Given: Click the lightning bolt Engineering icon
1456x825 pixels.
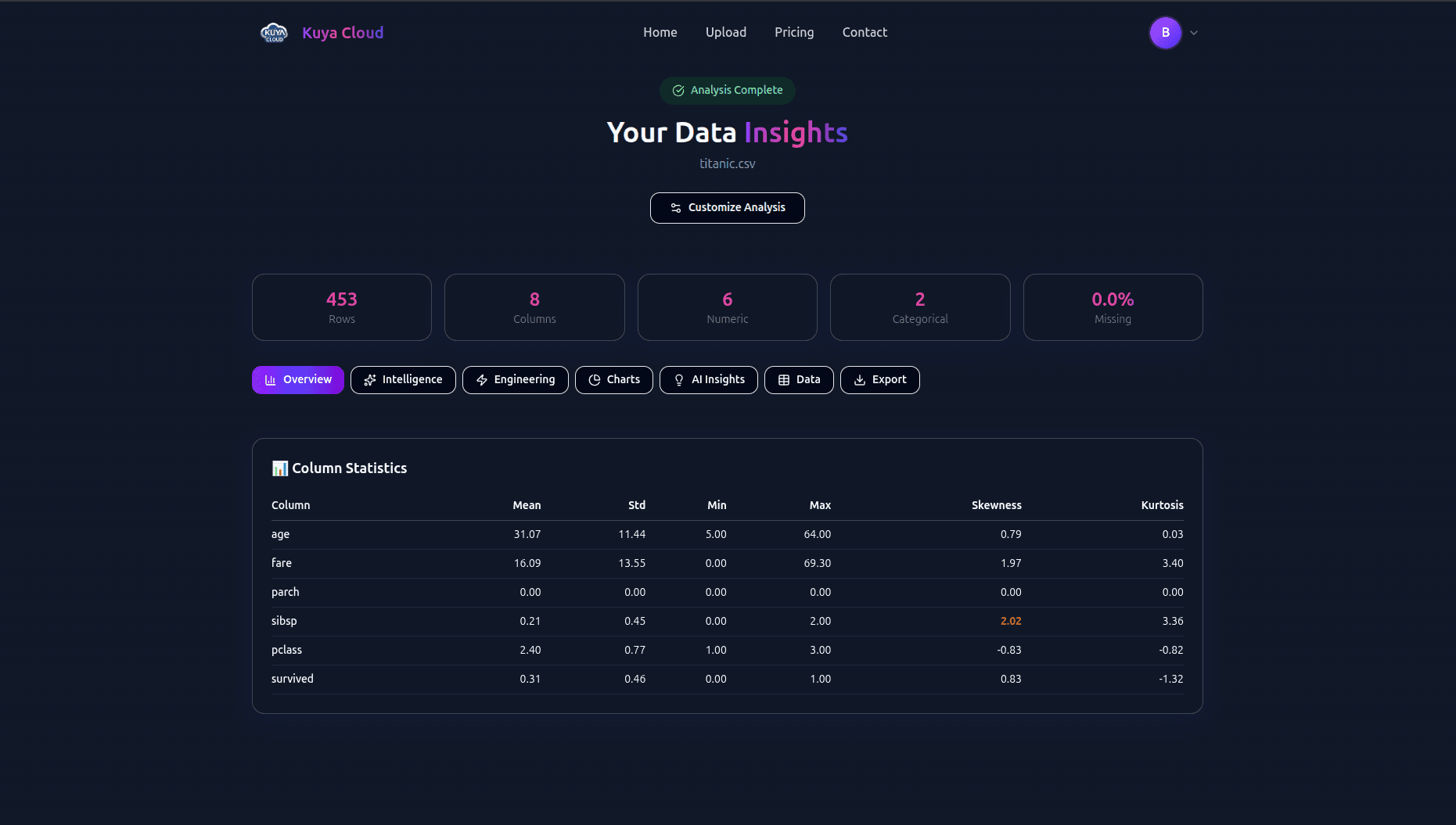Looking at the screenshot, I should [x=482, y=380].
